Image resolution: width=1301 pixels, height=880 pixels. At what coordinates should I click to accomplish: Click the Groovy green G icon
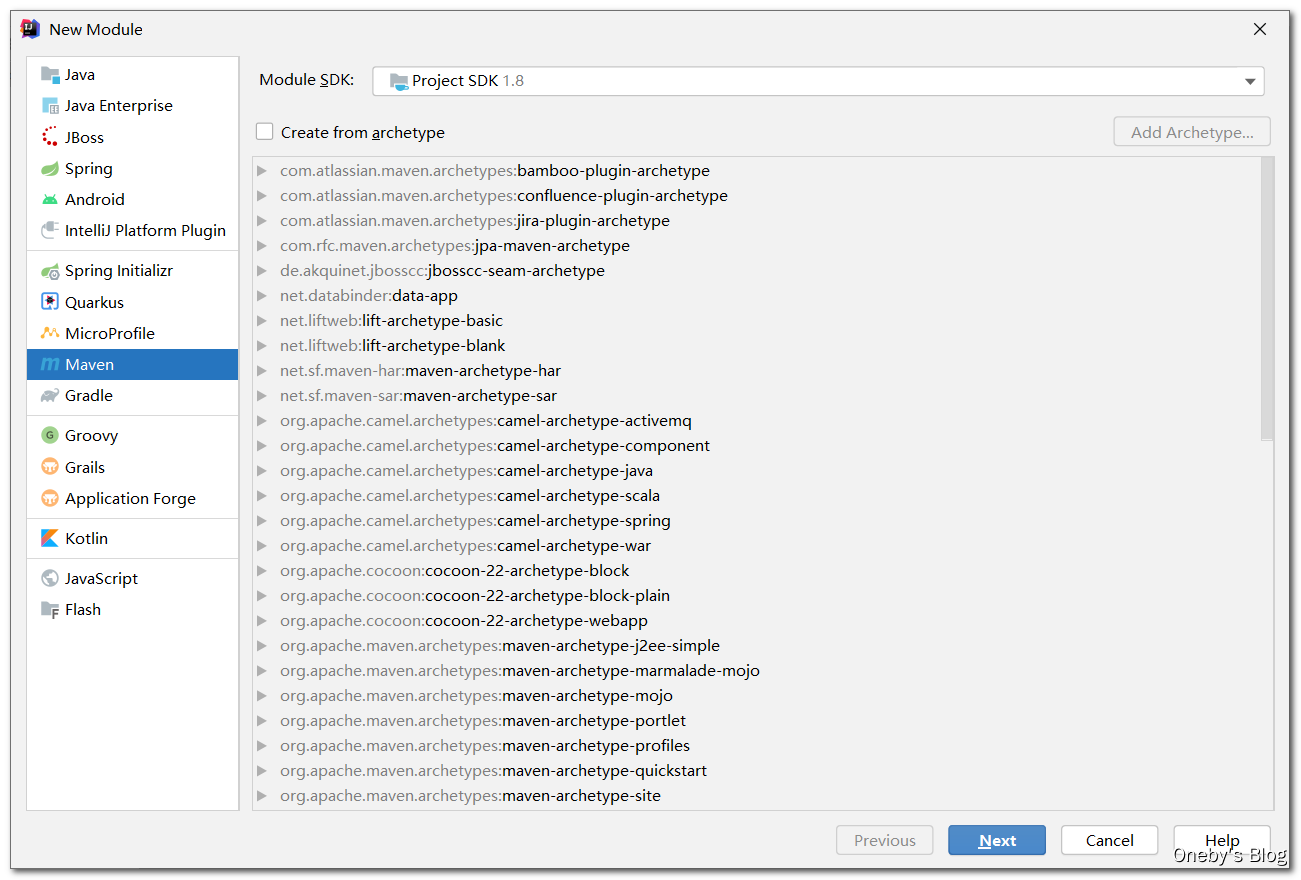(50, 435)
